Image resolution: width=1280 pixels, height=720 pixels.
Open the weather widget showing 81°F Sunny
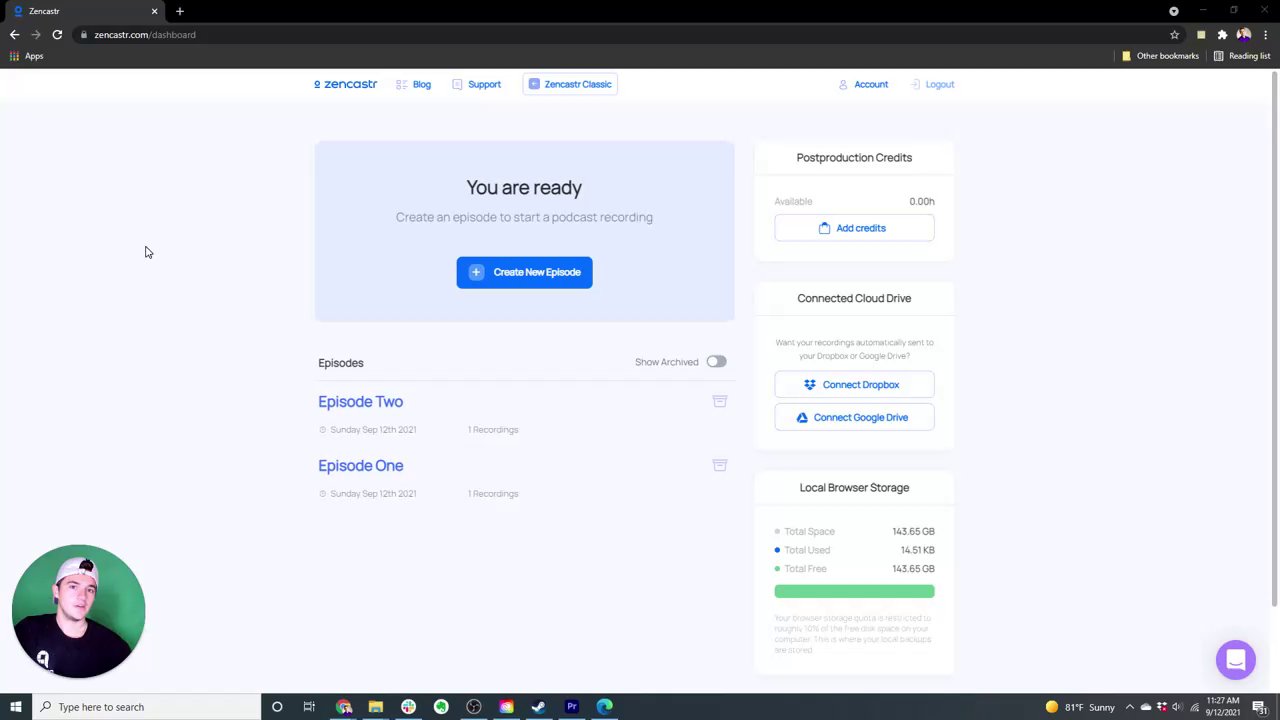tap(1080, 707)
